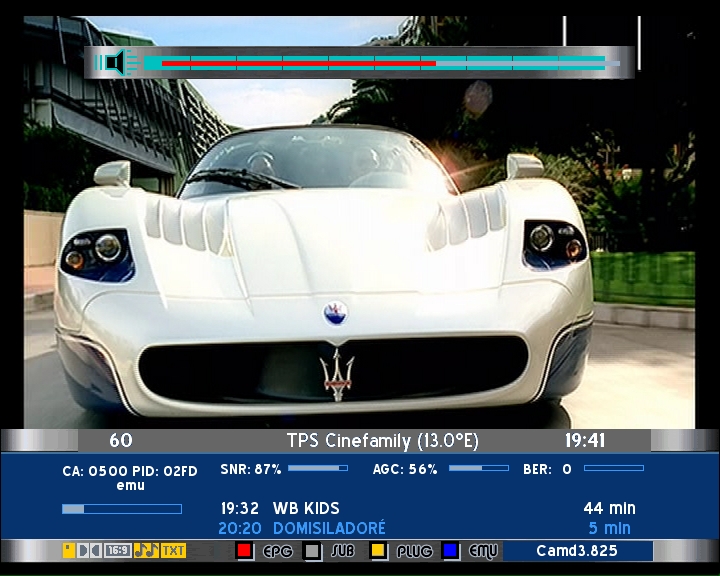Select the blue color key
720x576 pixels.
[x=450, y=551]
